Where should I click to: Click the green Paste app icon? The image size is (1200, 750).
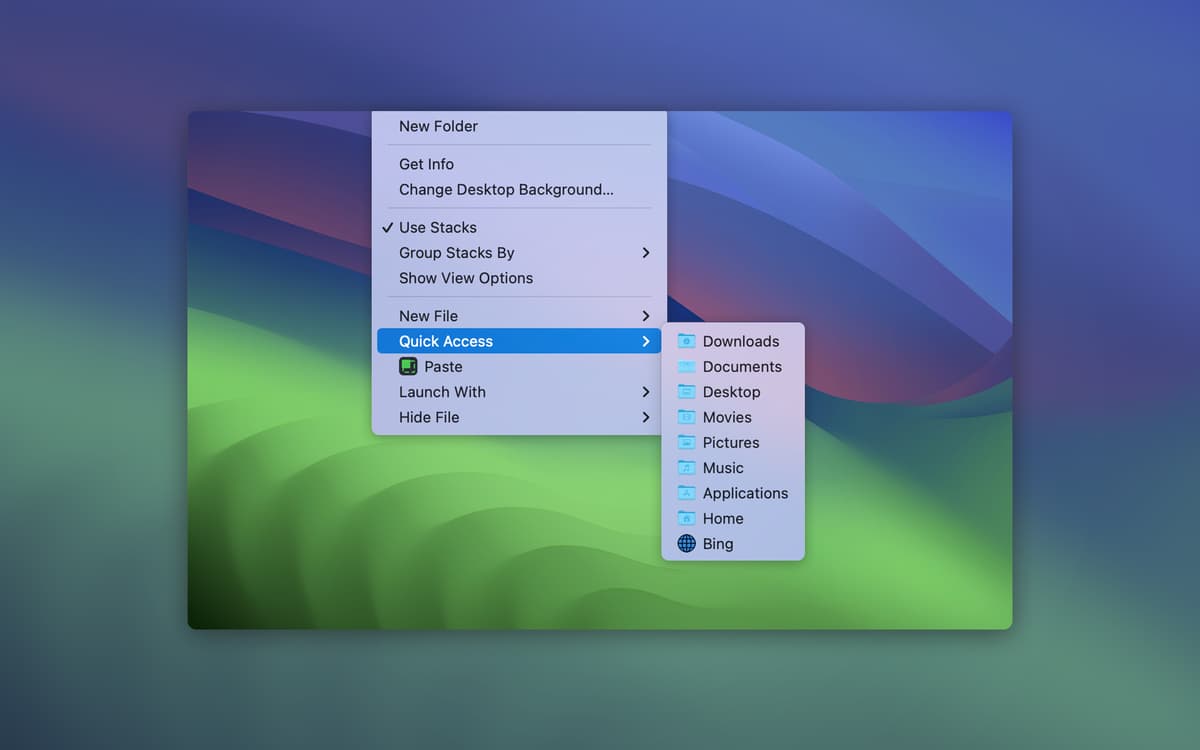(x=408, y=367)
